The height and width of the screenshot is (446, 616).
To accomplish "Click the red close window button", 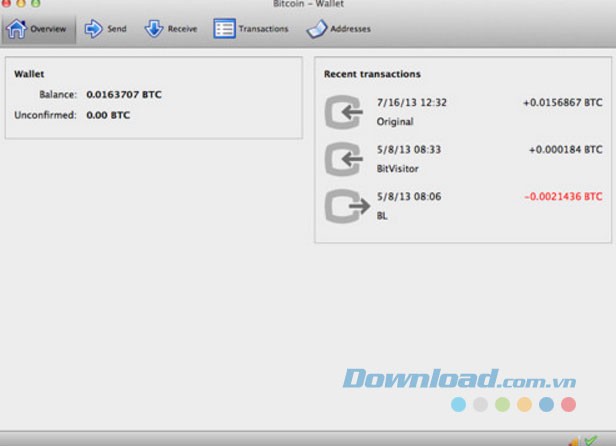I will (6, 3).
